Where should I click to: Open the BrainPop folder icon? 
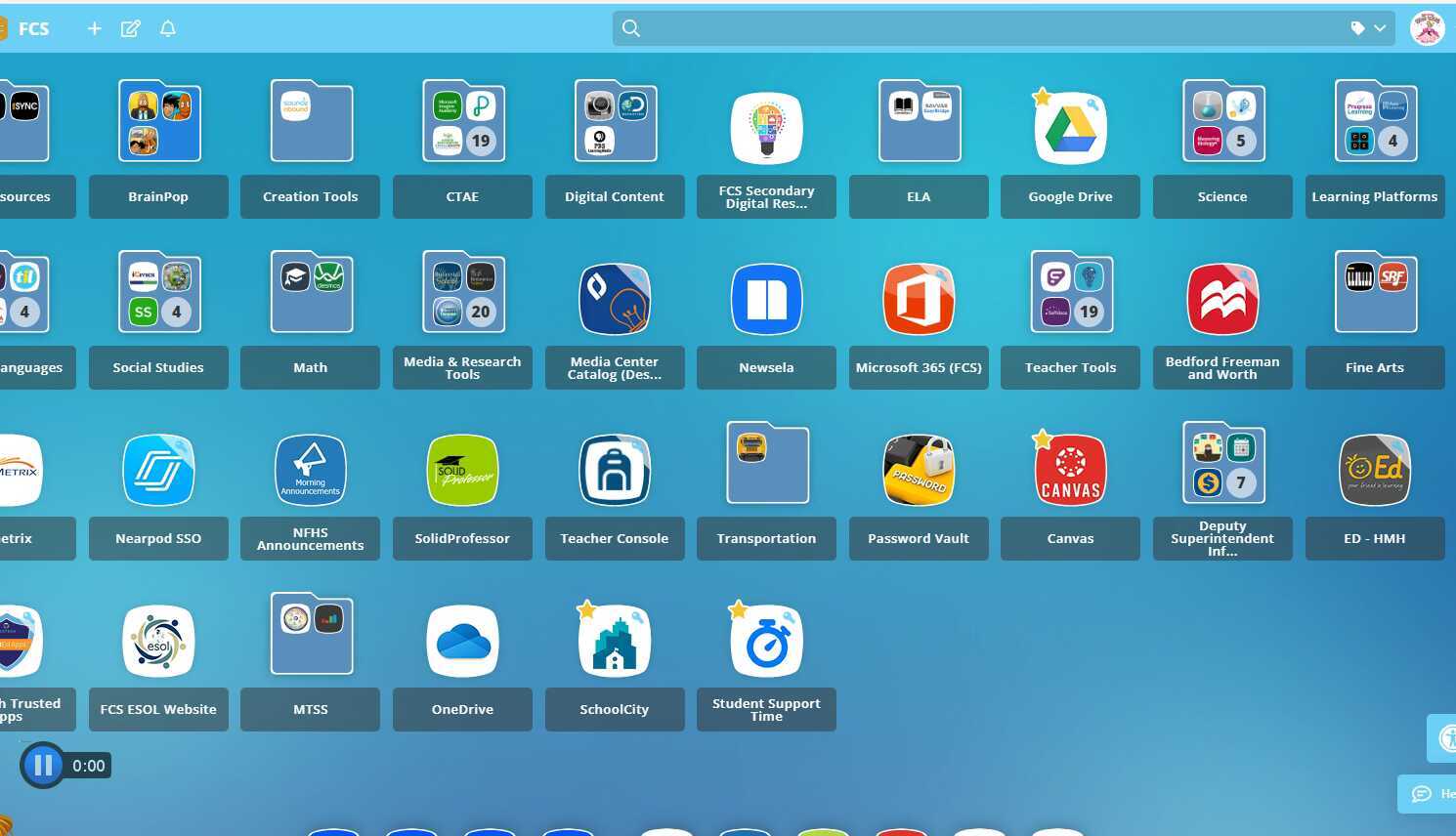(159, 121)
